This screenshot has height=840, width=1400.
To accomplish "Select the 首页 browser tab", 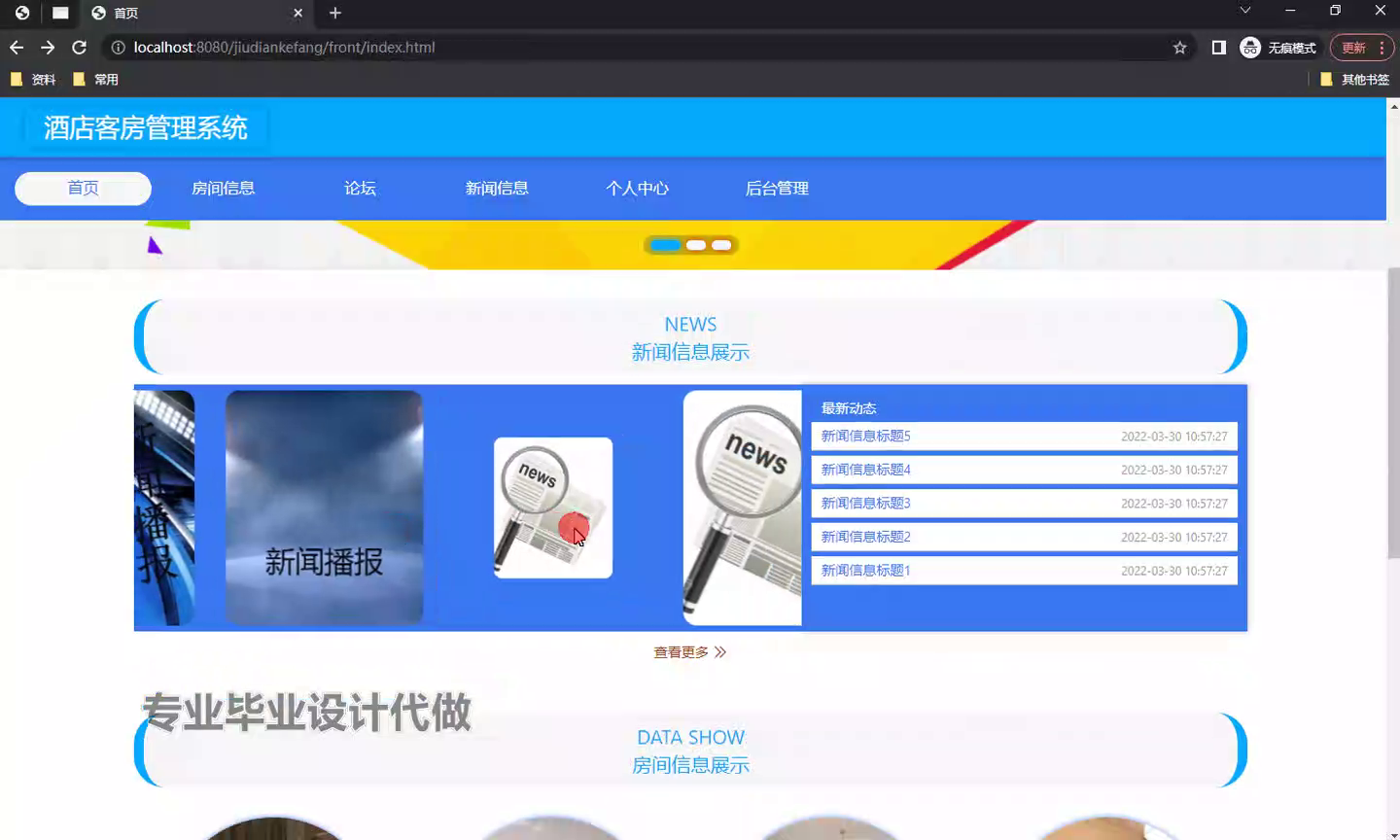I will pyautogui.click(x=194, y=13).
